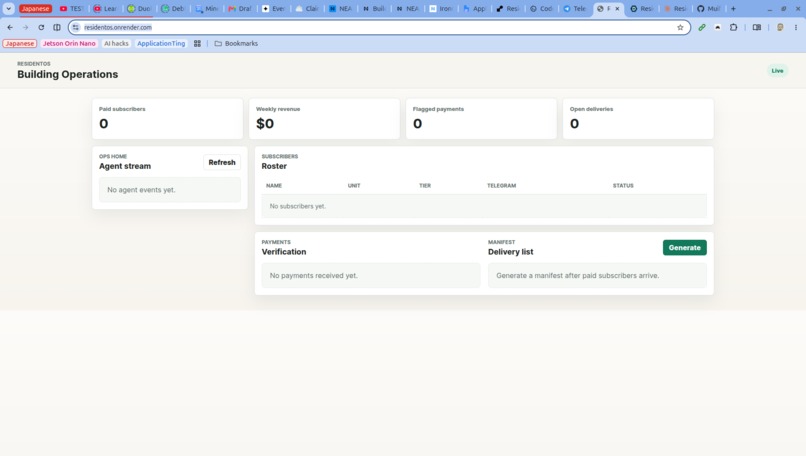This screenshot has height=456, width=806.
Task: Click the 'No subscribers yet.' row
Action: click(x=484, y=206)
